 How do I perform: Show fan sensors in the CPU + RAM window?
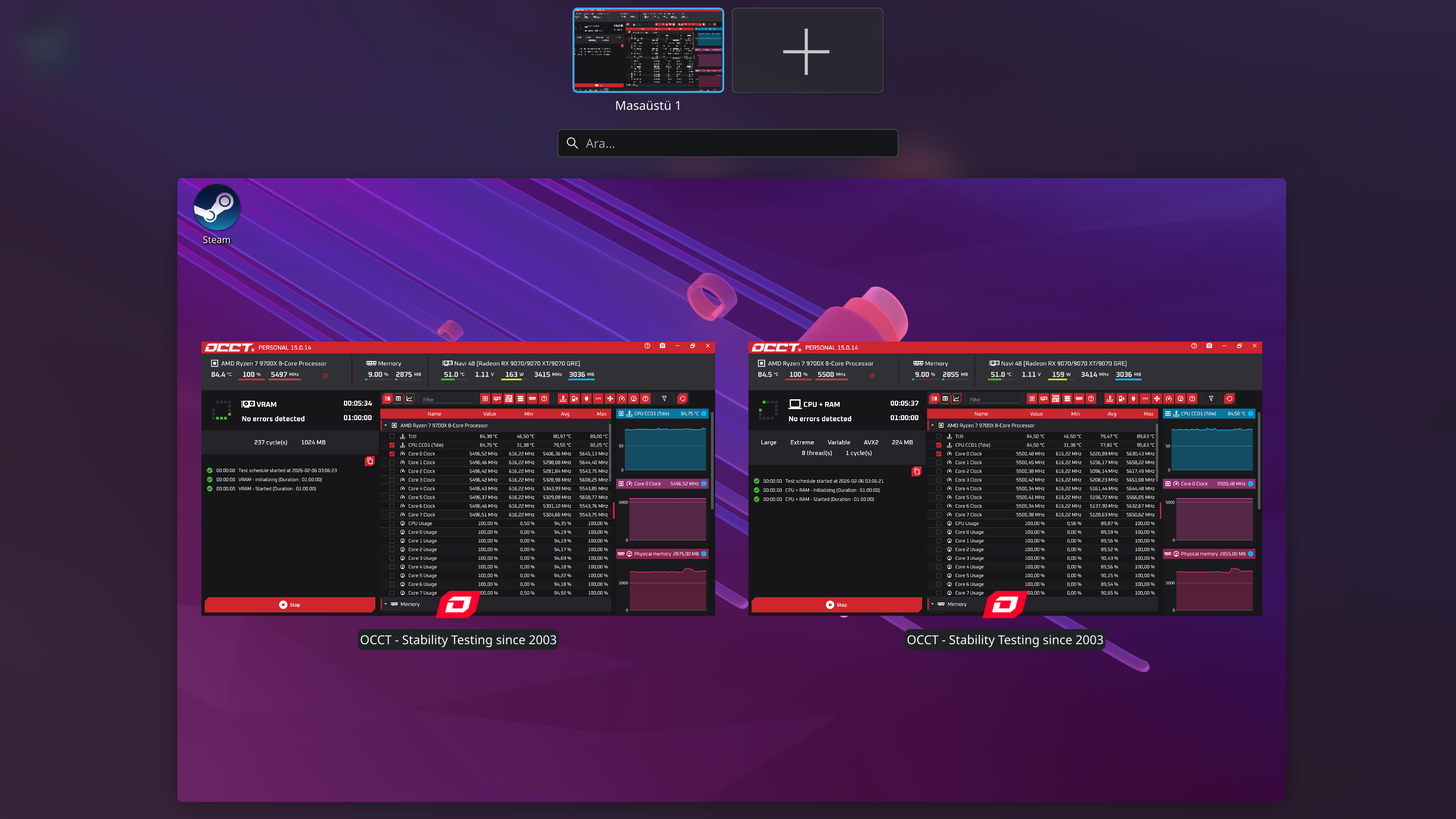(x=1156, y=399)
